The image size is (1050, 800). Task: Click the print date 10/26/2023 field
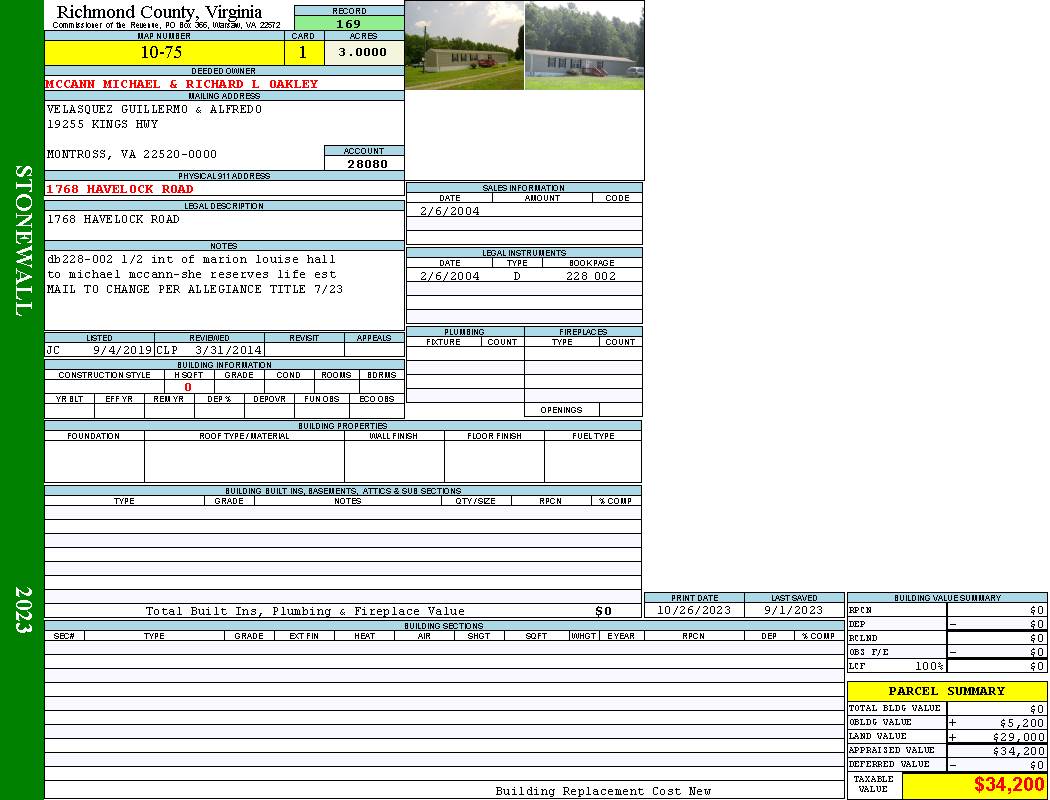tap(694, 610)
